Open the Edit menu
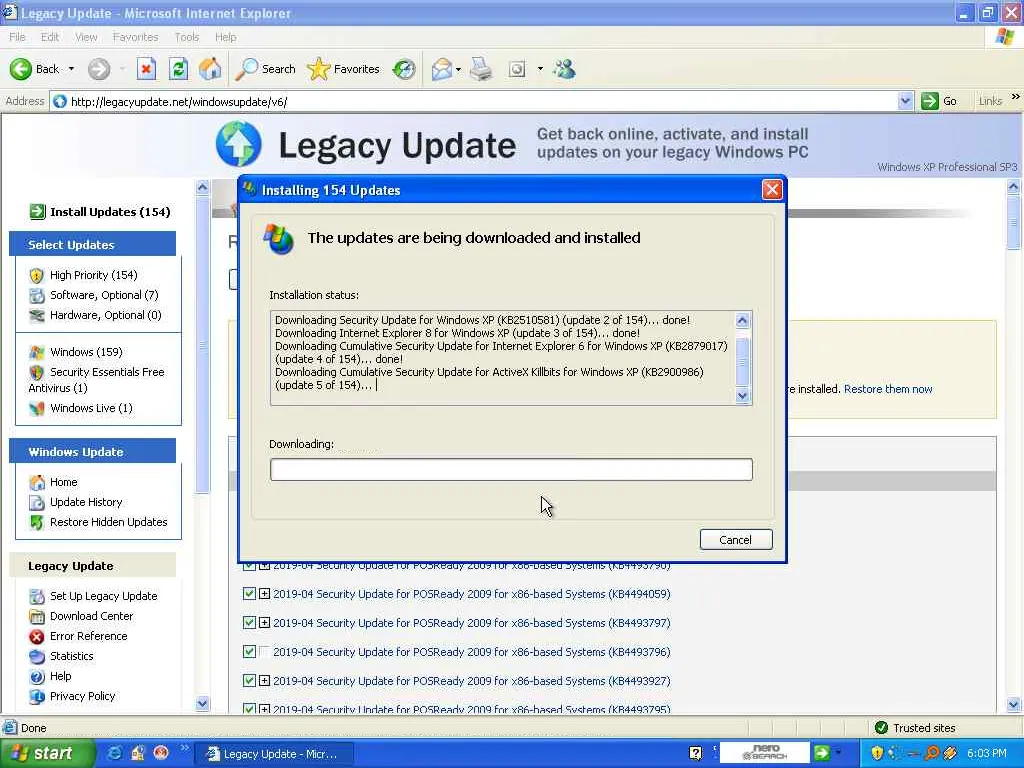This screenshot has height=768, width=1024. (50, 37)
